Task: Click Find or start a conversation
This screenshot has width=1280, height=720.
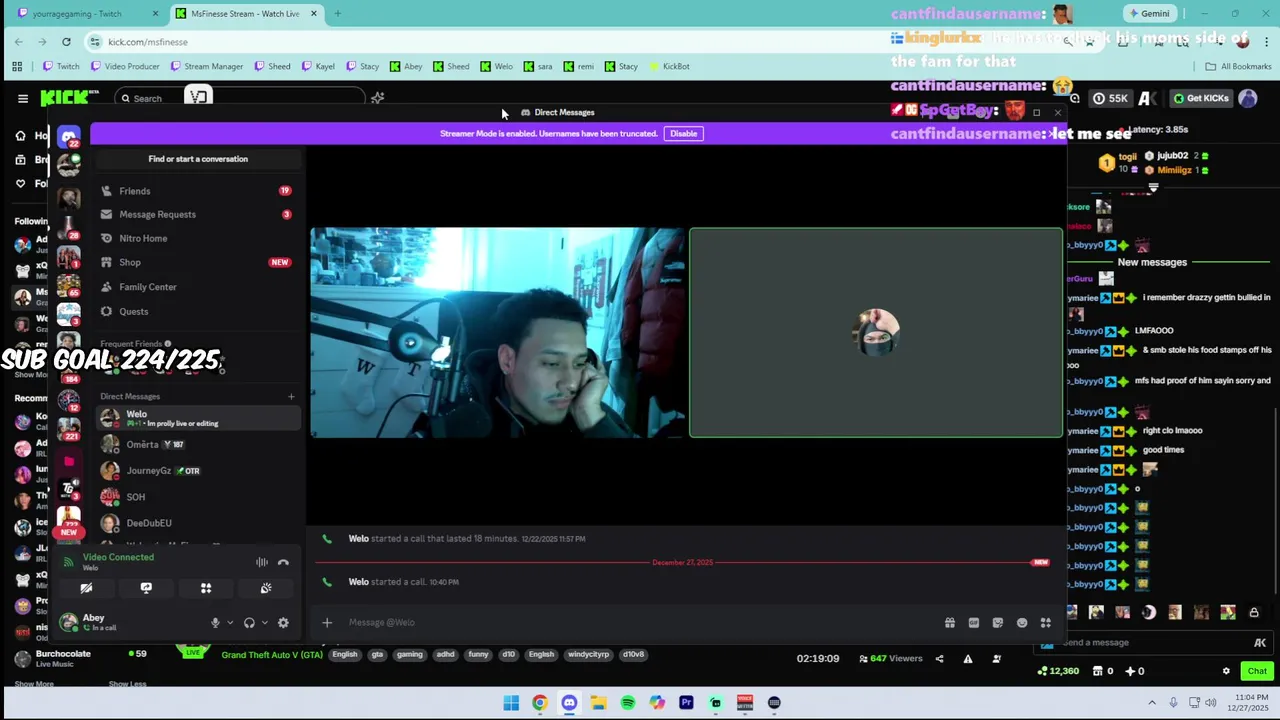Action: (x=198, y=159)
